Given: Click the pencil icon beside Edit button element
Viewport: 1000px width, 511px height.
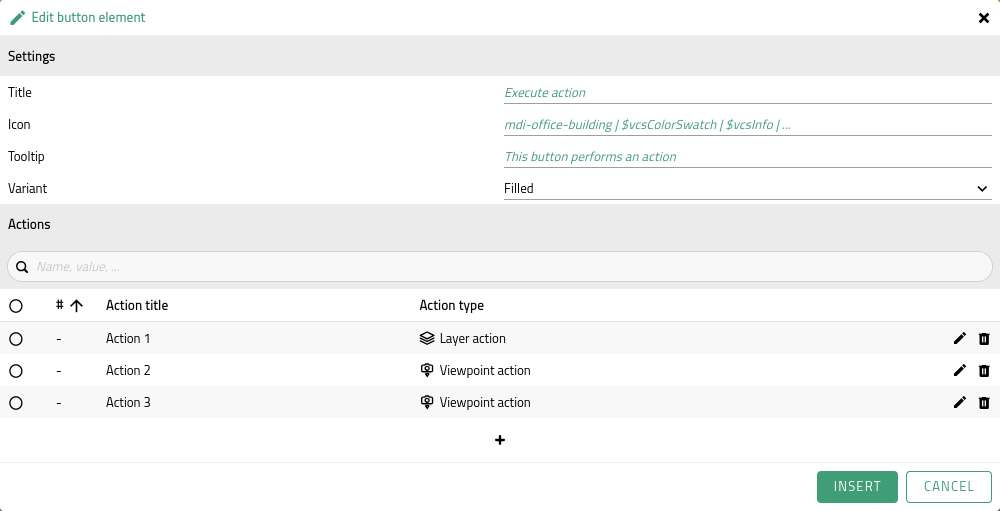Looking at the screenshot, I should tap(18, 17).
